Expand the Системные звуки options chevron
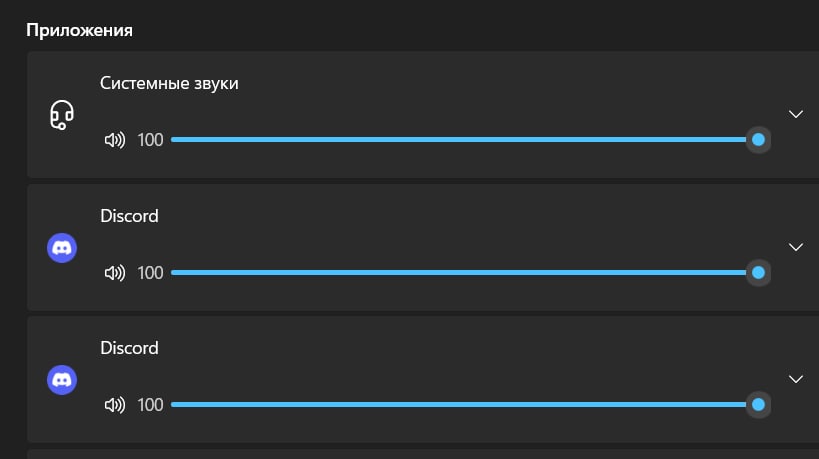The width and height of the screenshot is (819, 459). pos(795,114)
